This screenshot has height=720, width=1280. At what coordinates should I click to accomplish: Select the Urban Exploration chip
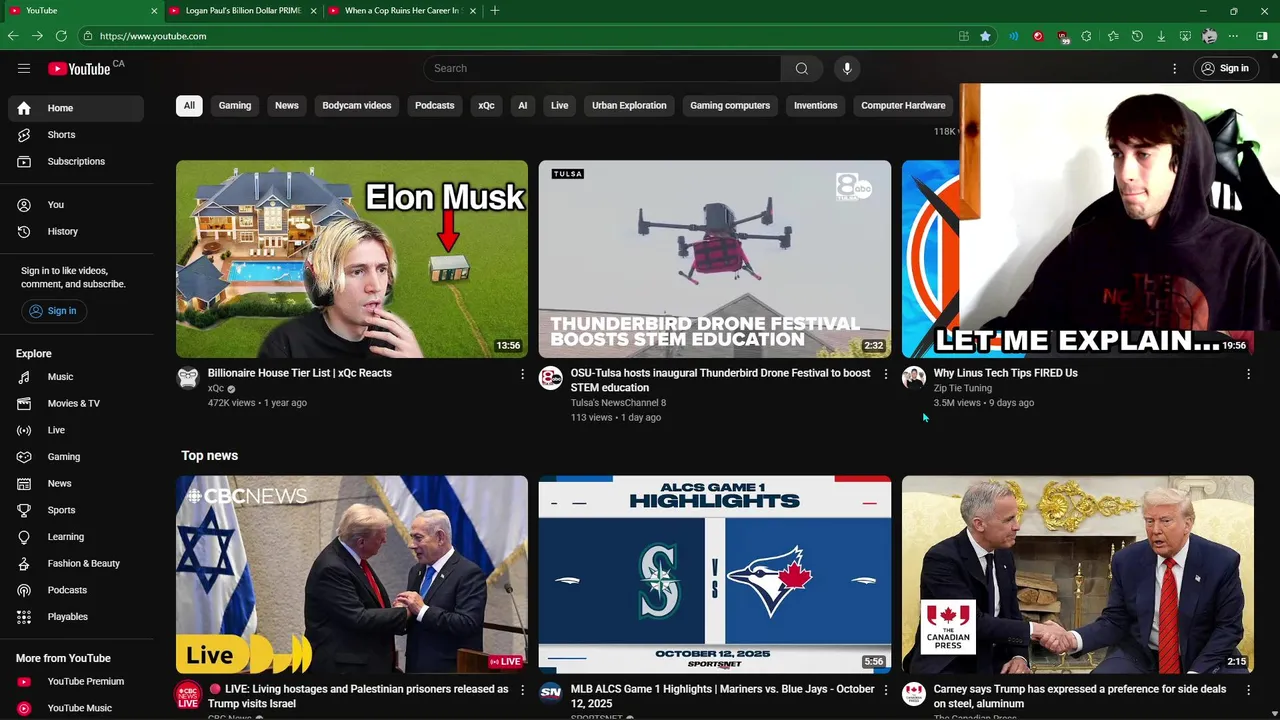pyautogui.click(x=629, y=105)
